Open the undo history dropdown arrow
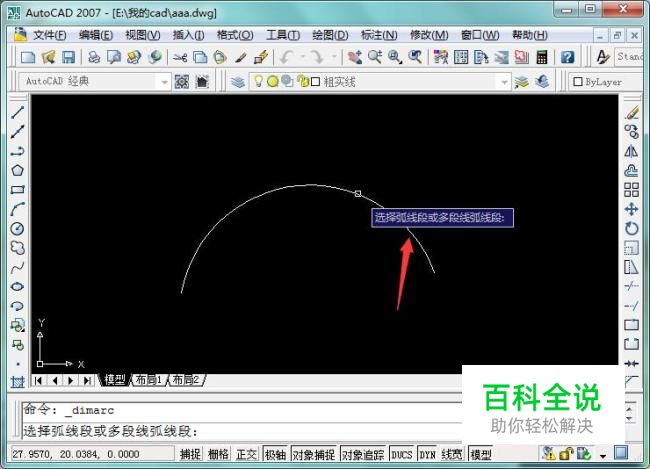 click(x=303, y=57)
